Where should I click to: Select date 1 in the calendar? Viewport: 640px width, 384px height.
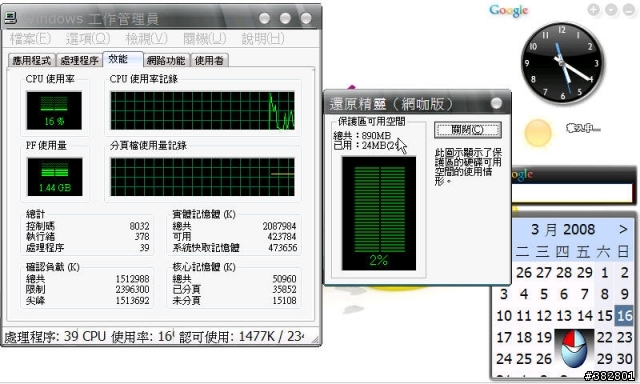coord(604,272)
